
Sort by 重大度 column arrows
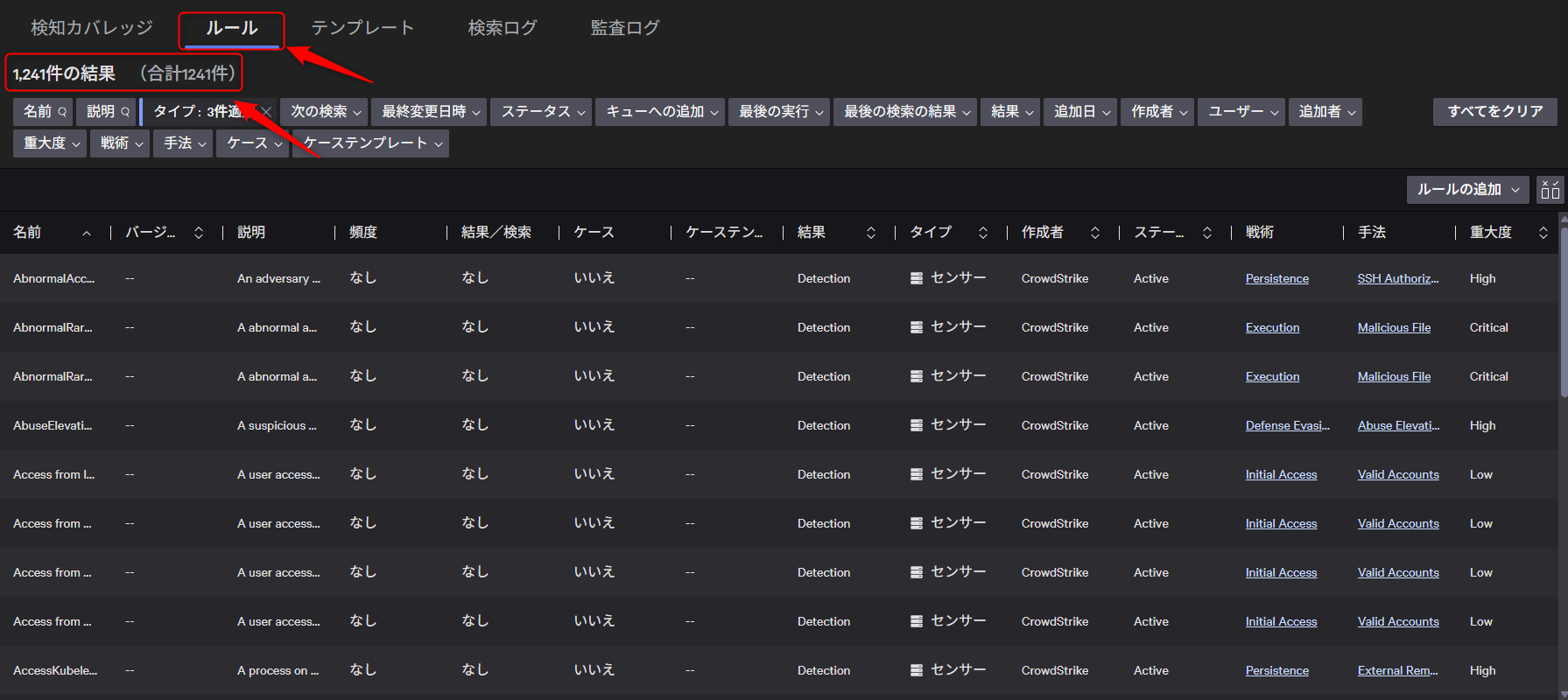tap(1543, 233)
